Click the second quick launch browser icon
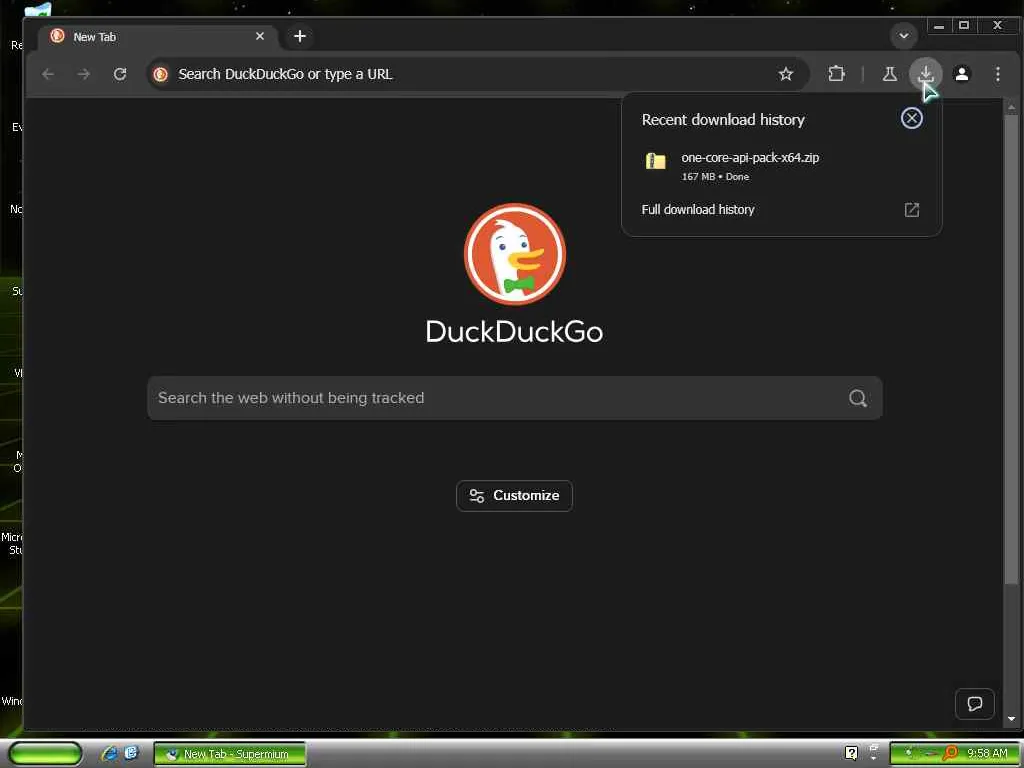The width and height of the screenshot is (1024, 768). [x=131, y=754]
